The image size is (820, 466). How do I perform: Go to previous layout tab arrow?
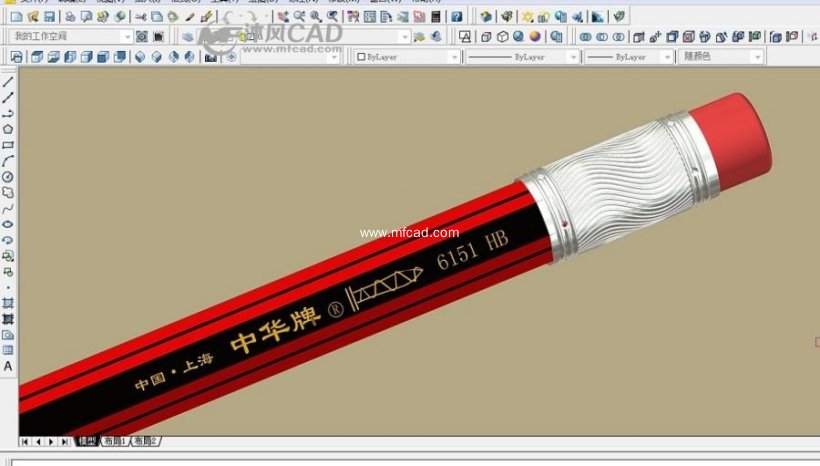[x=38, y=442]
